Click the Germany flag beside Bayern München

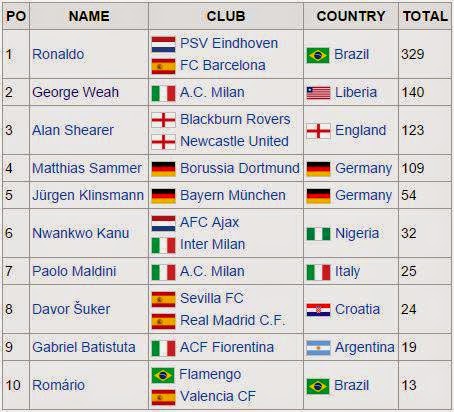point(163,196)
